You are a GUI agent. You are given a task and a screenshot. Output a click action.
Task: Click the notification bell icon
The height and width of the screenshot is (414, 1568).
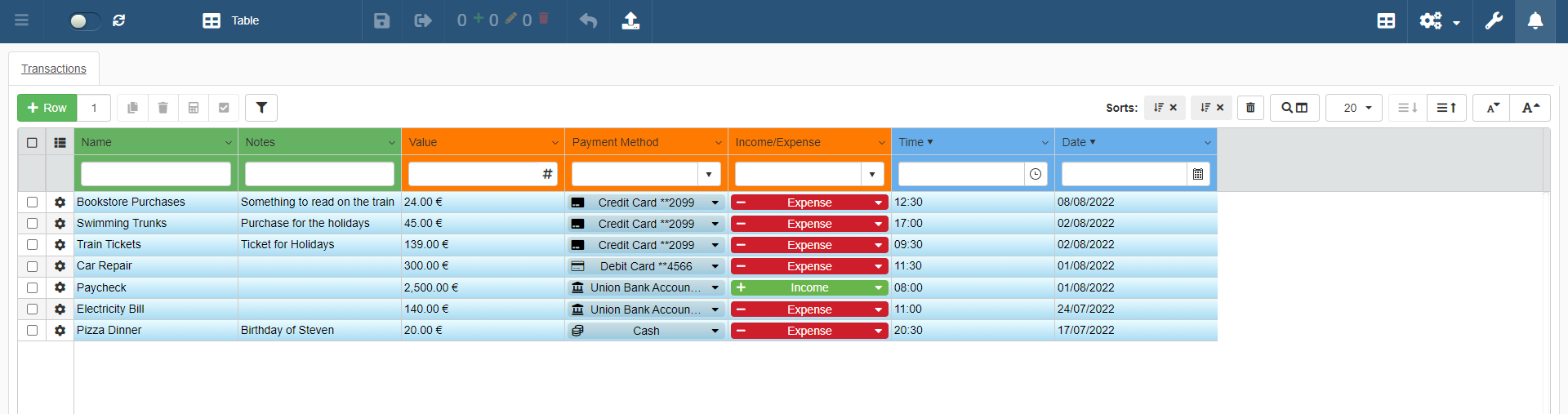[x=1535, y=20]
